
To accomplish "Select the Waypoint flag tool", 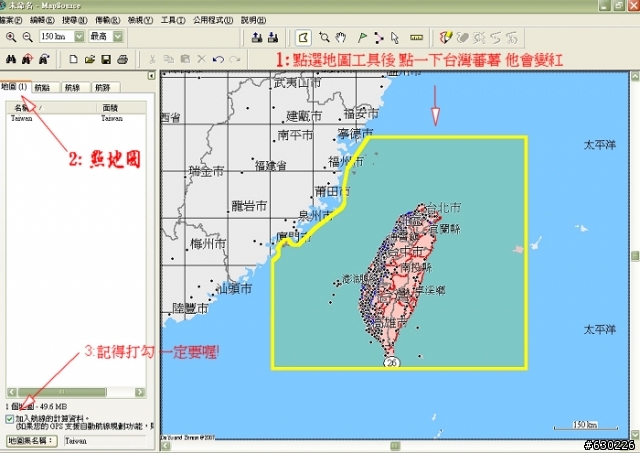I will (x=362, y=38).
